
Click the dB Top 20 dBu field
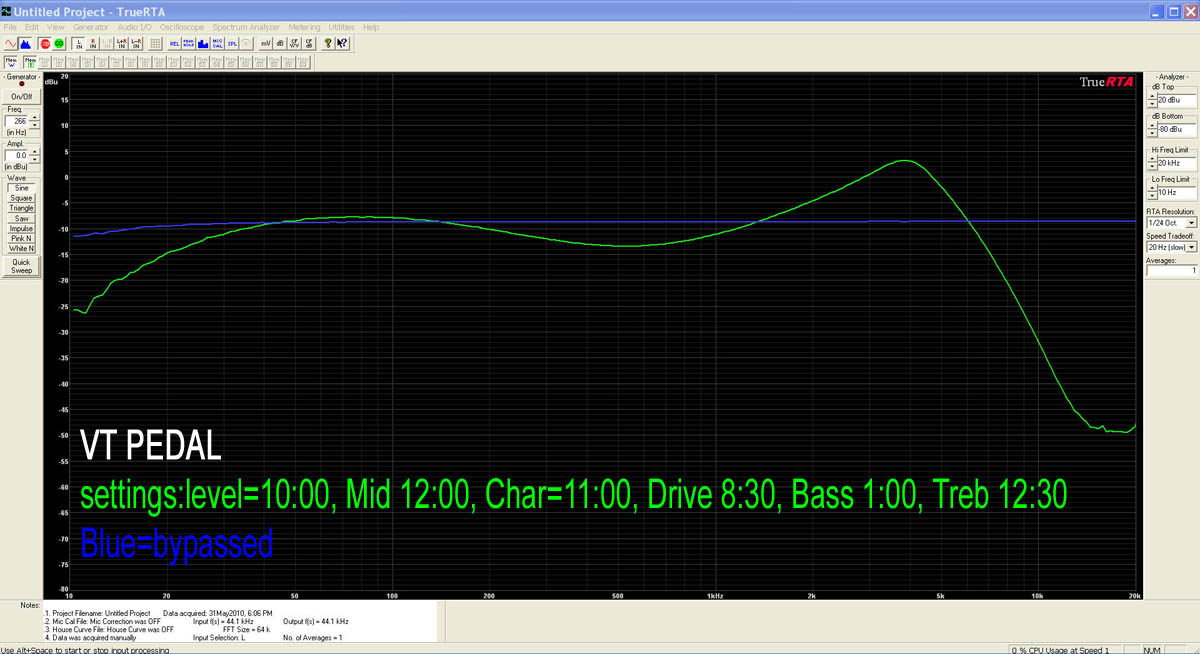pos(1176,100)
